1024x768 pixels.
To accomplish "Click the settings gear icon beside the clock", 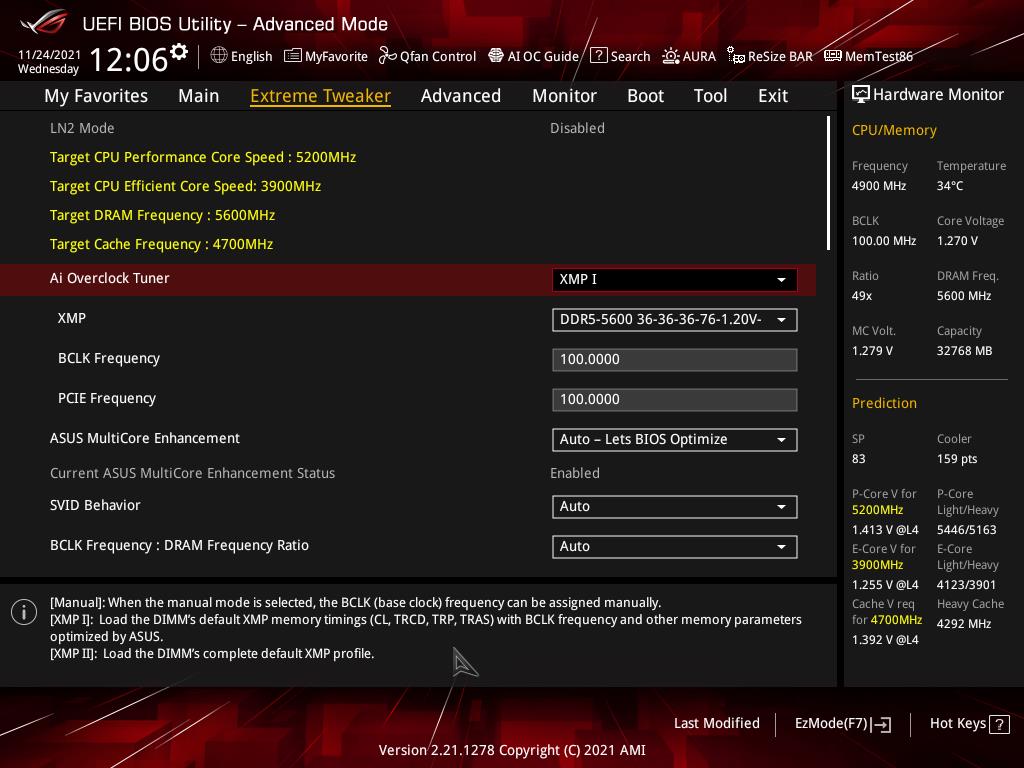I will [179, 52].
